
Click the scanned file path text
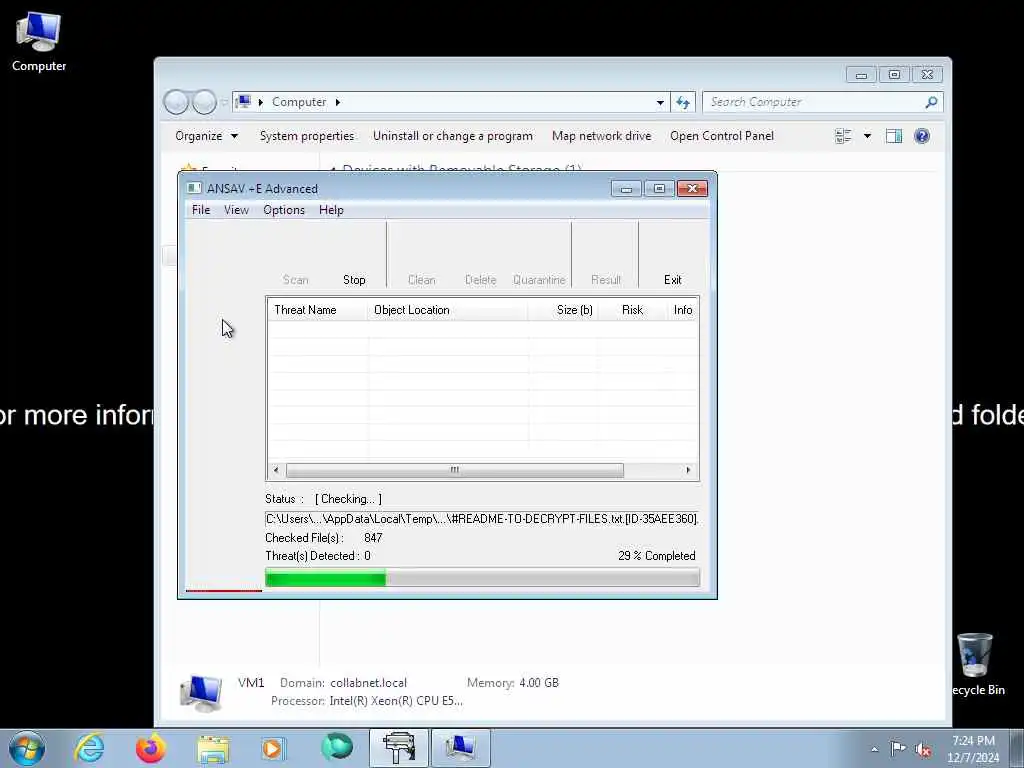[481, 519]
